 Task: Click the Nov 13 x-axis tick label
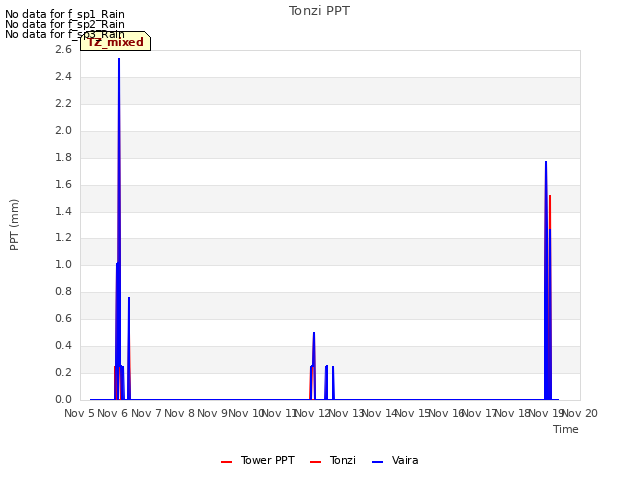(346, 413)
